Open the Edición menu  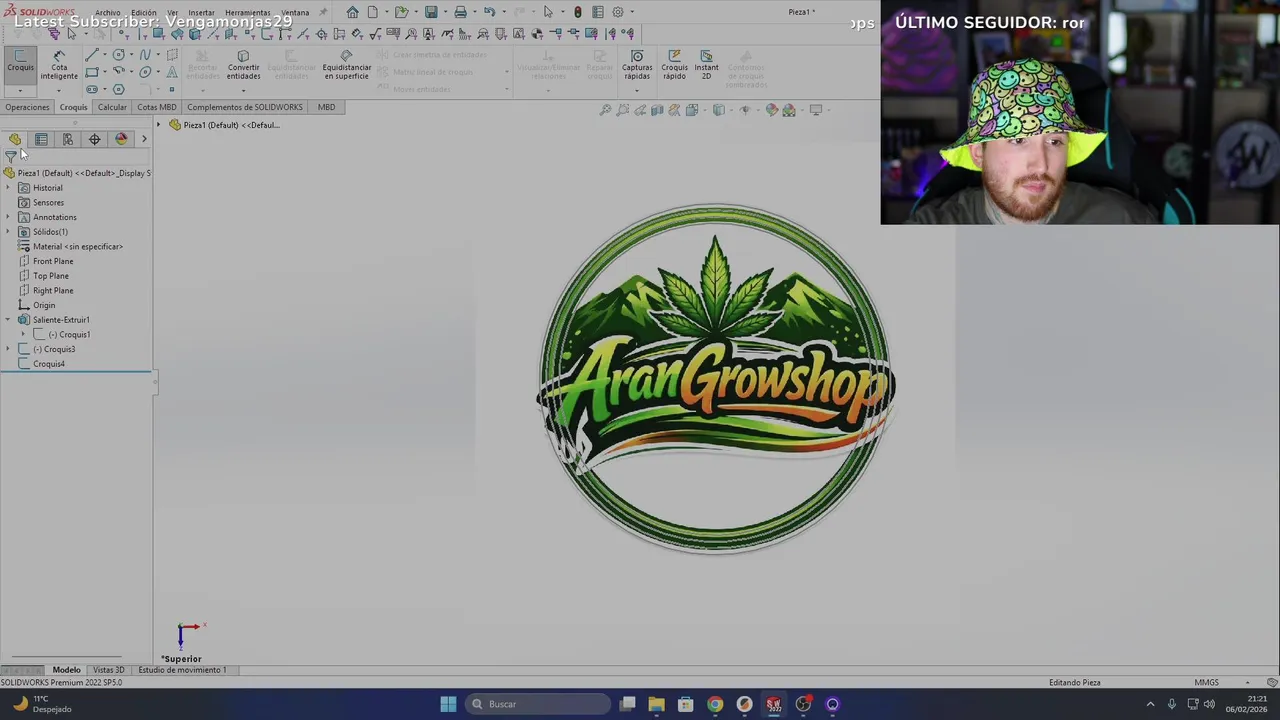point(143,13)
